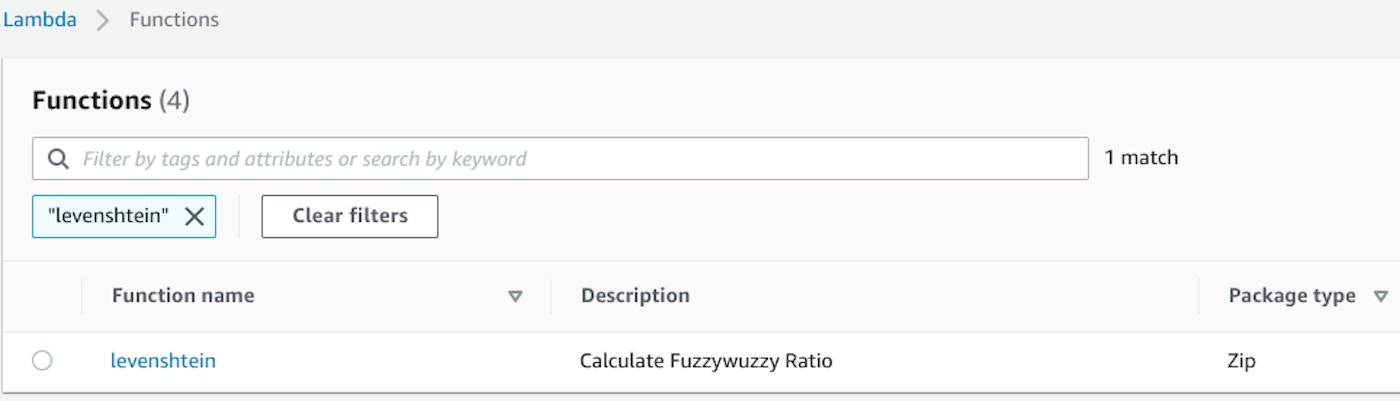Viewport: 1400px width, 401px height.
Task: Click the "levenshtein" filter token text
Action: 108,216
